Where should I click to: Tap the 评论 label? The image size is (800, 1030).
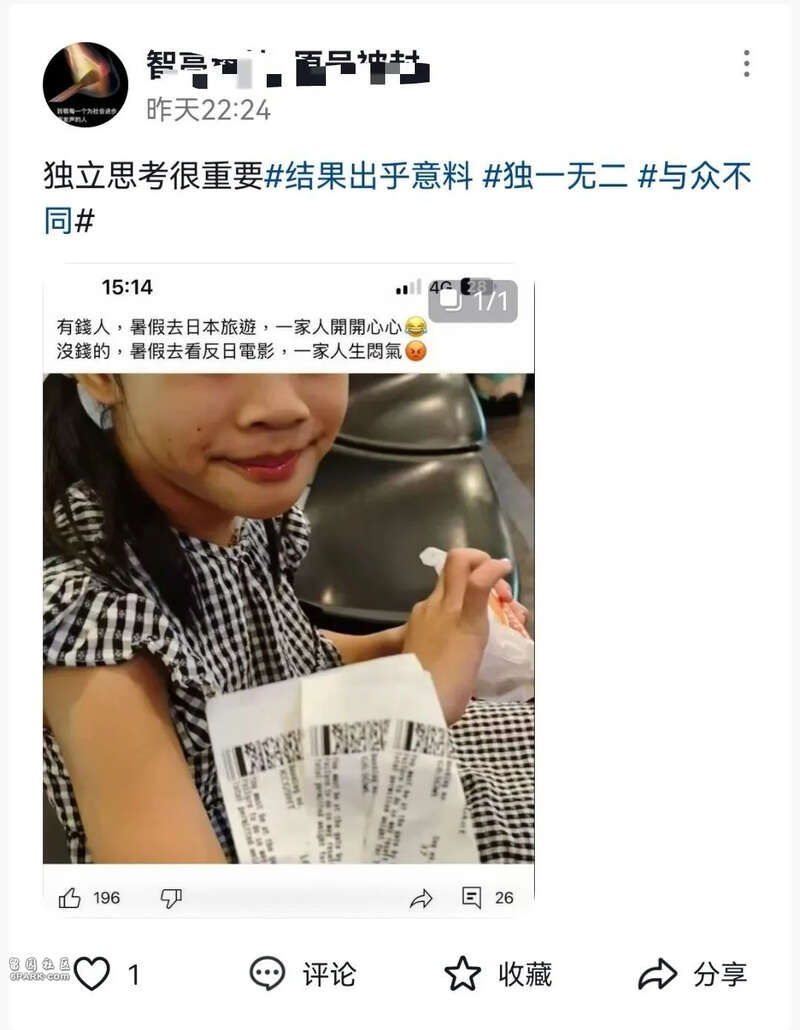tap(329, 974)
